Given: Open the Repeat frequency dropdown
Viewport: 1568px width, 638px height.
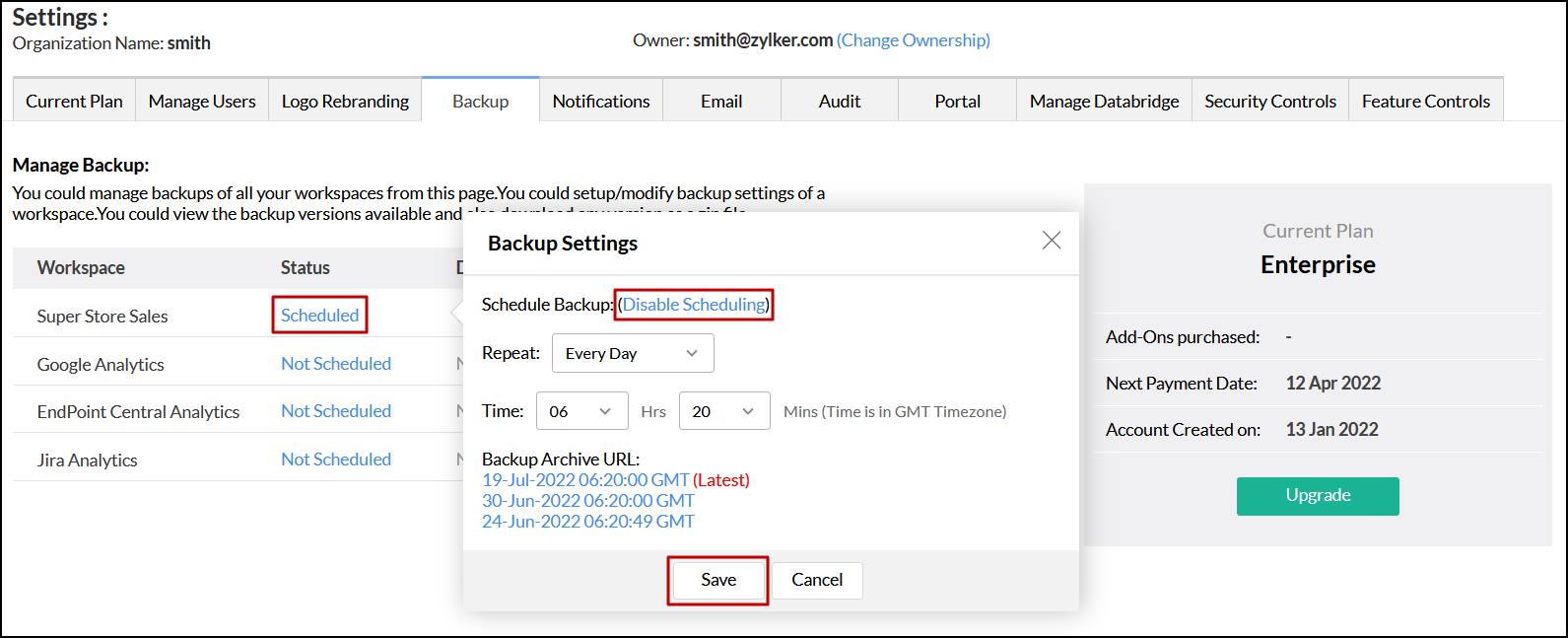Looking at the screenshot, I should point(633,354).
